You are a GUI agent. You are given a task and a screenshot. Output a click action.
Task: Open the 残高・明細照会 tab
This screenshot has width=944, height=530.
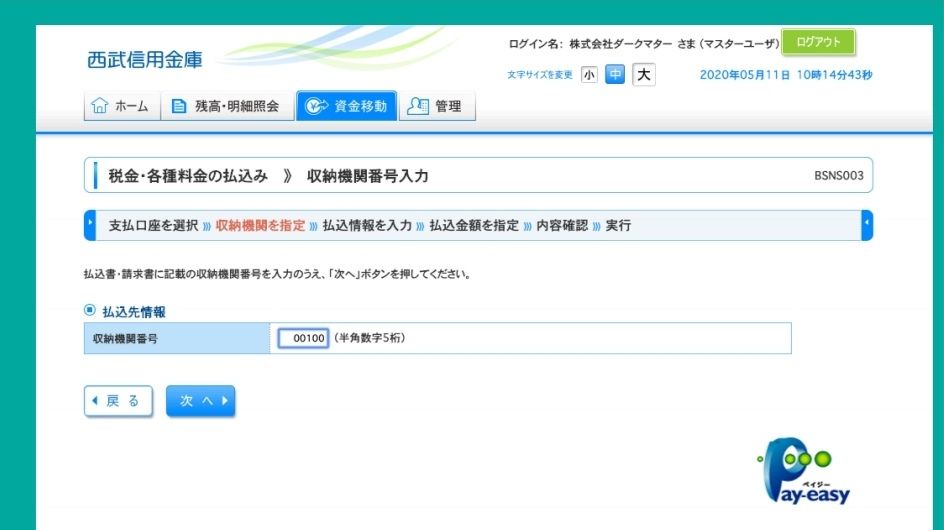point(227,106)
